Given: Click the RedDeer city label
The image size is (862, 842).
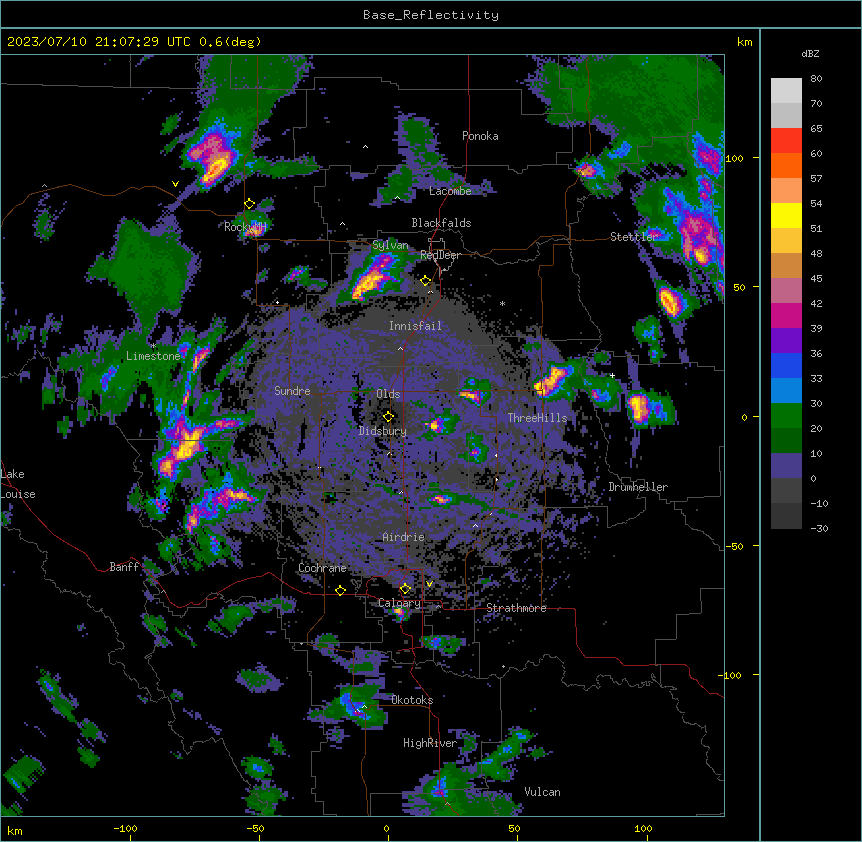Looking at the screenshot, I should pyautogui.click(x=440, y=255).
